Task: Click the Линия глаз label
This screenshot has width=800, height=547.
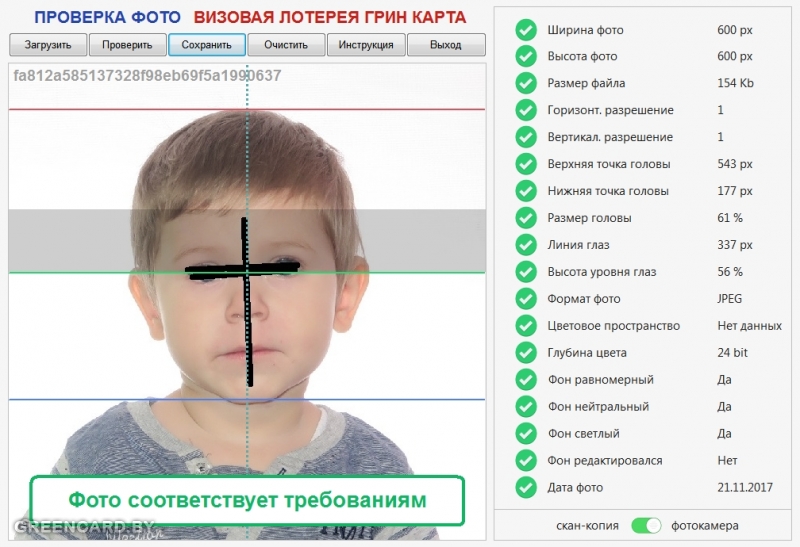Action: [578, 245]
